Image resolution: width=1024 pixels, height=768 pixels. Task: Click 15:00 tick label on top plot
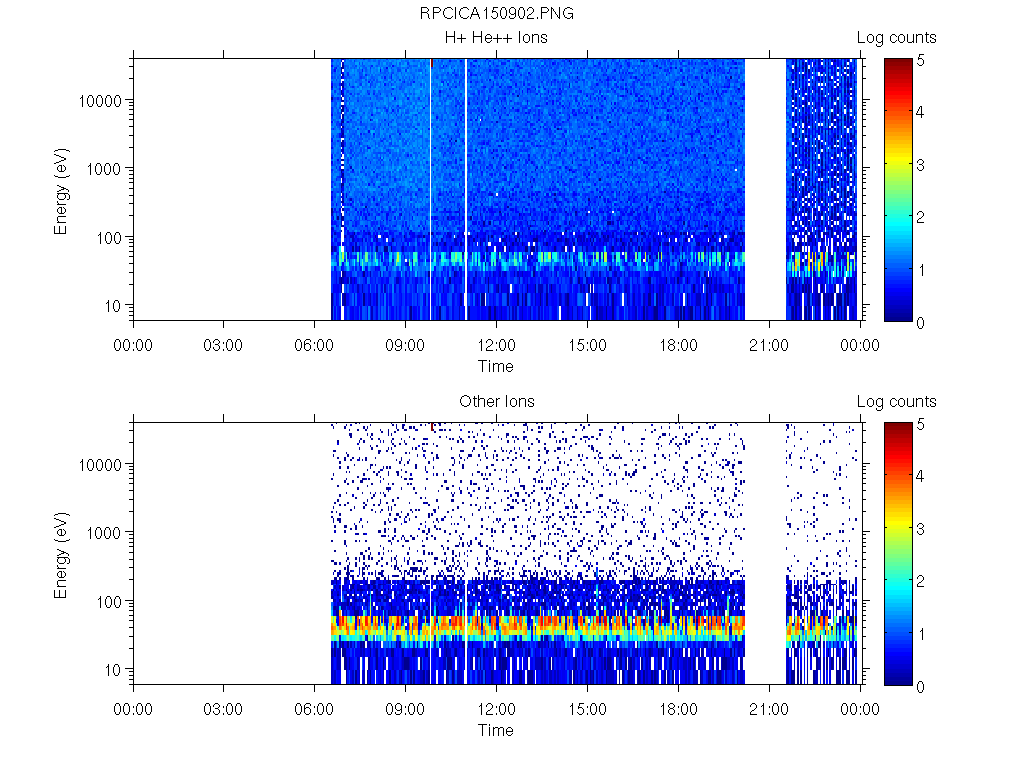coord(587,345)
